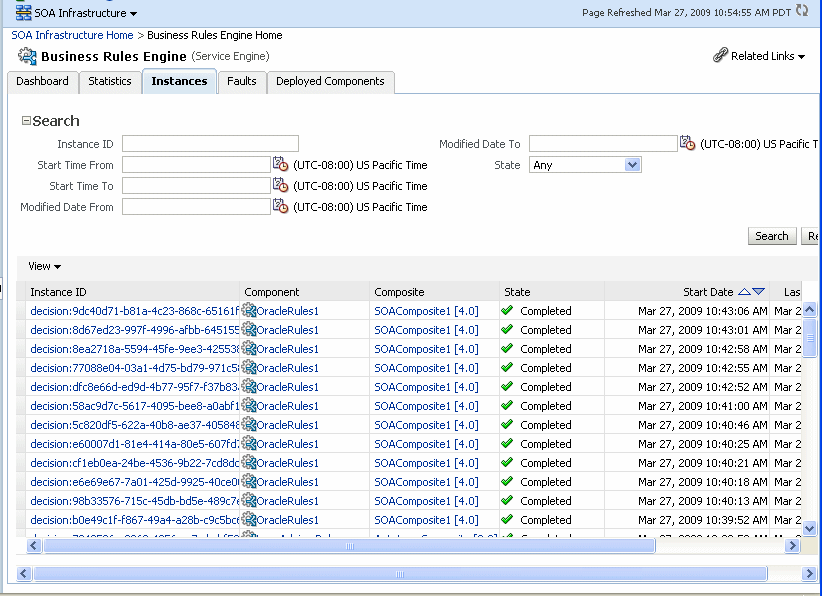Viewport: 822px width, 596px height.
Task: Switch to the Statistics tab
Action: (110, 82)
